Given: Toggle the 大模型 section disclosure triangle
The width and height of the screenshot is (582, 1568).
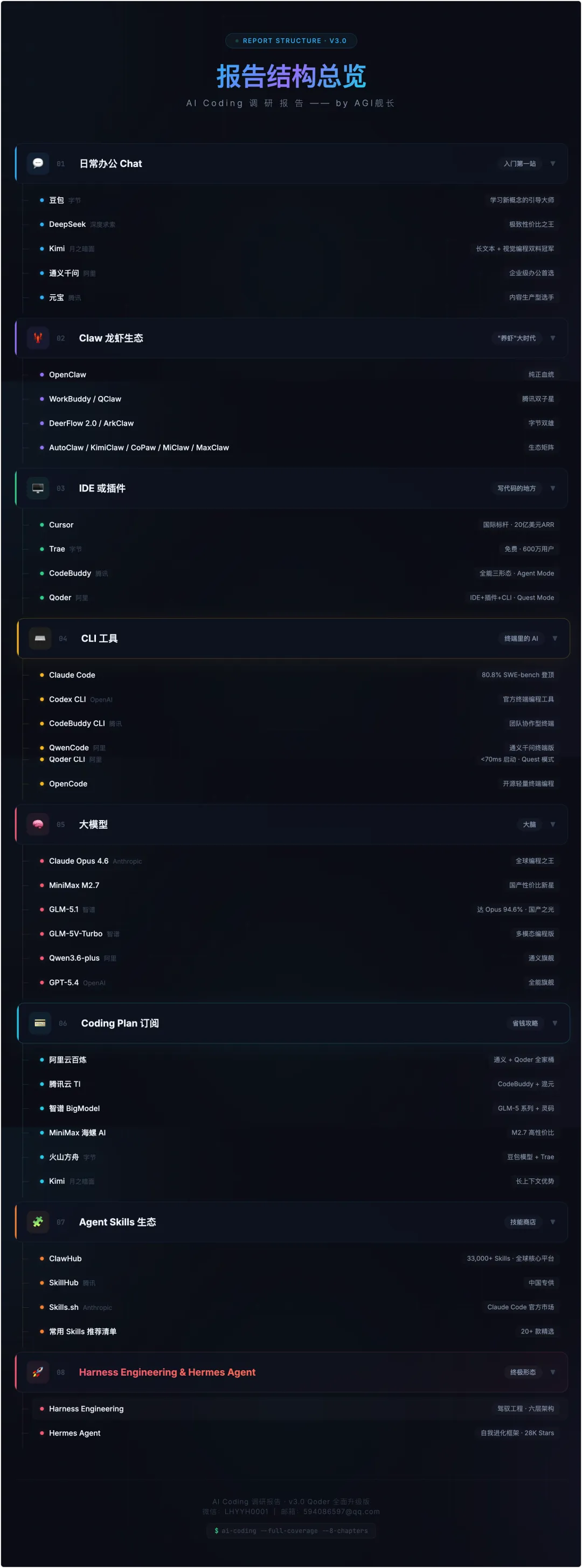Looking at the screenshot, I should (553, 824).
